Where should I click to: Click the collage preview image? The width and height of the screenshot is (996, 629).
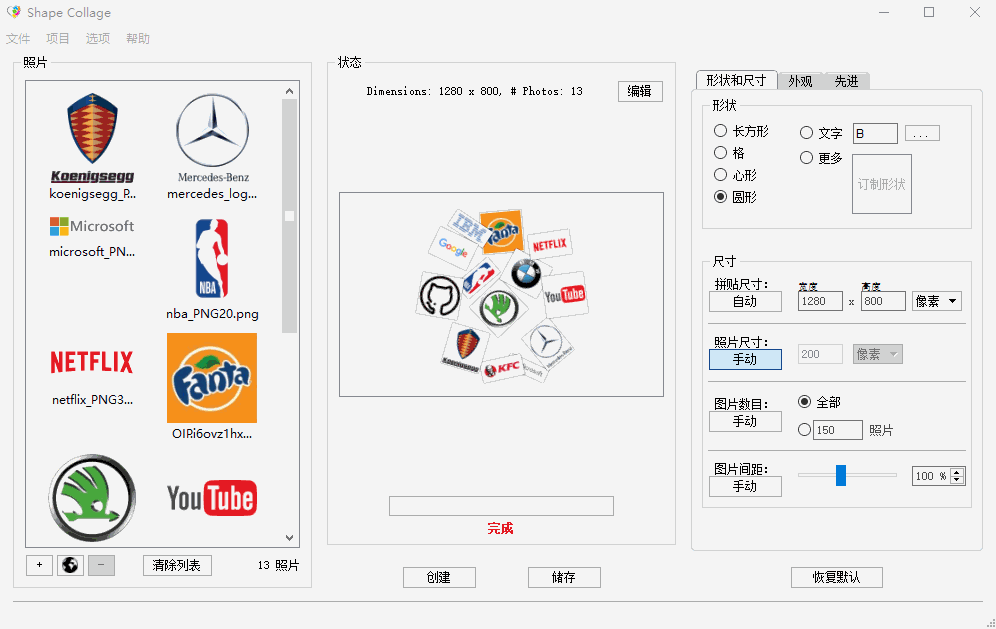(x=501, y=294)
